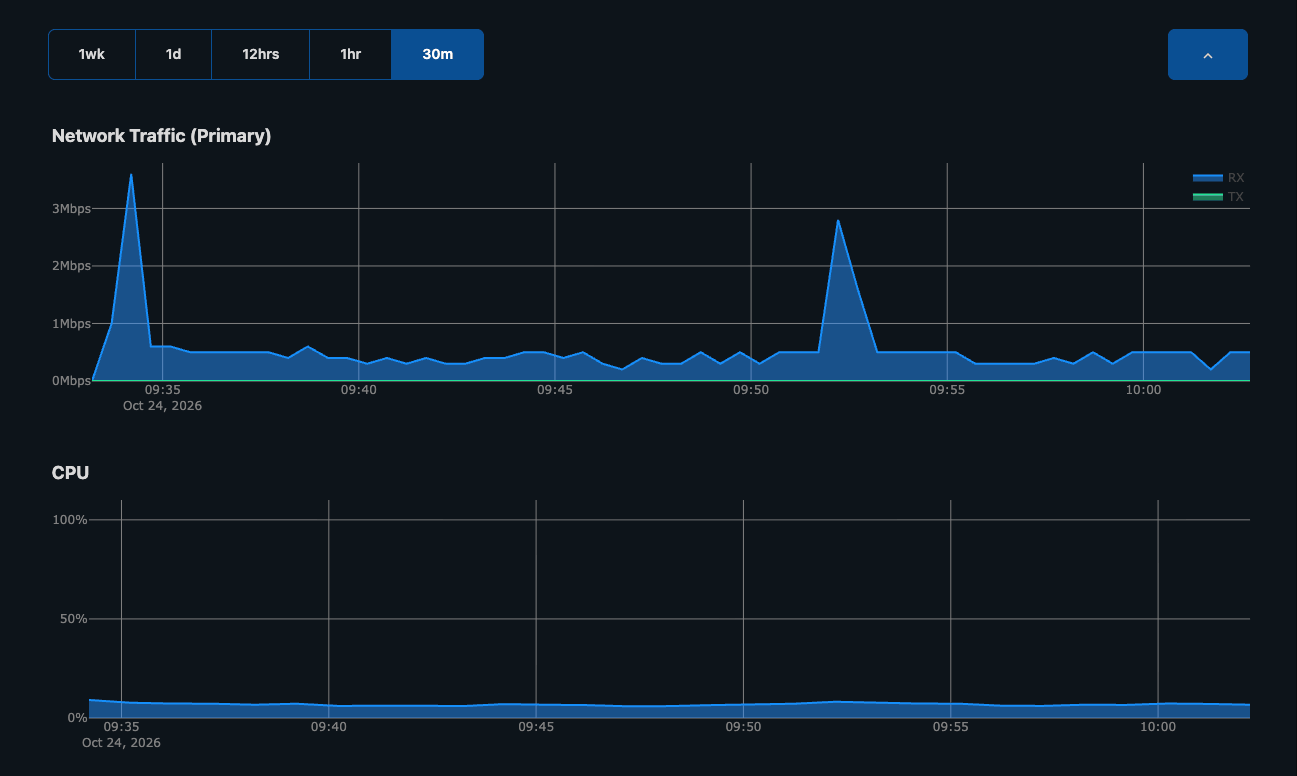The height and width of the screenshot is (776, 1297).
Task: Toggle the RX series in the legend
Action: point(1218,178)
